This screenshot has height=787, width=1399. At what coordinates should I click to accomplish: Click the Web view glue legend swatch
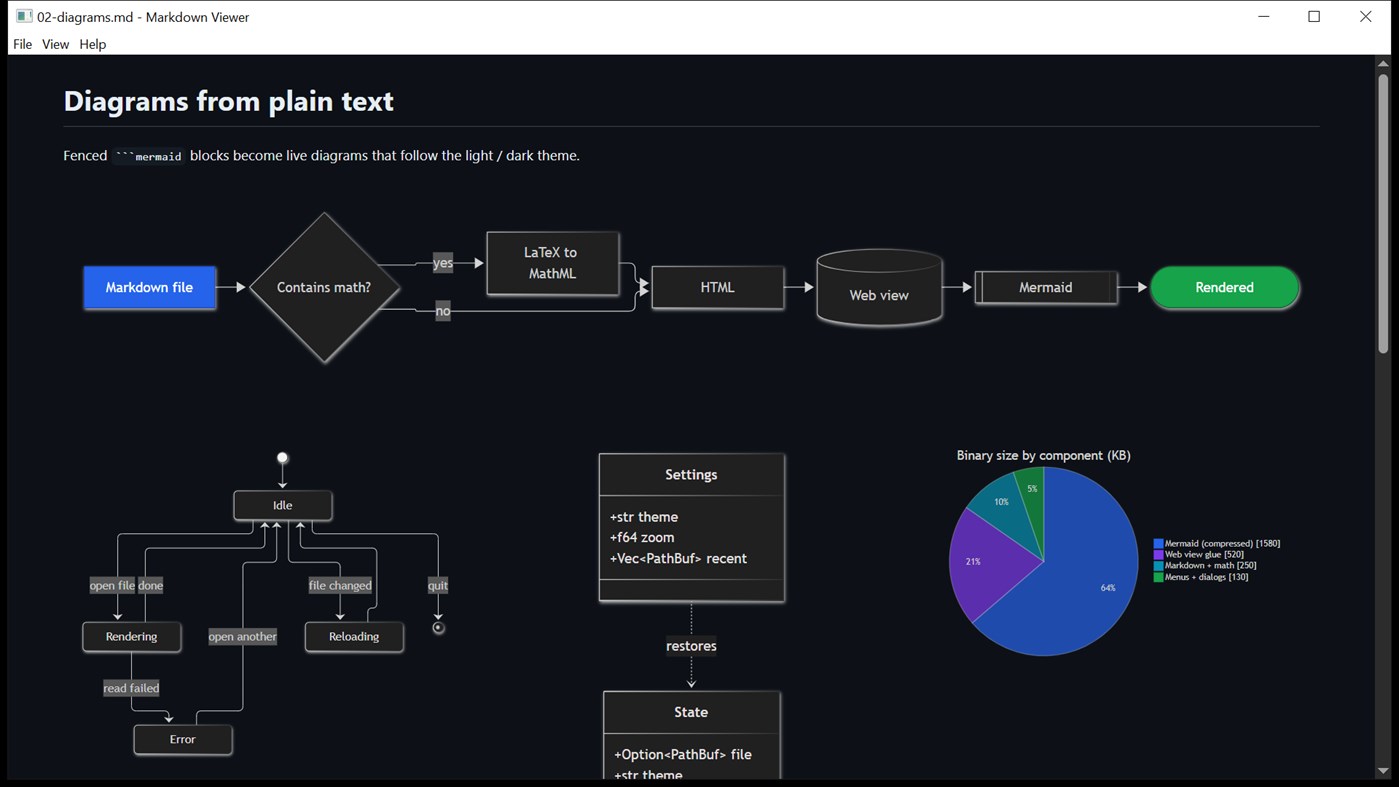click(1159, 554)
